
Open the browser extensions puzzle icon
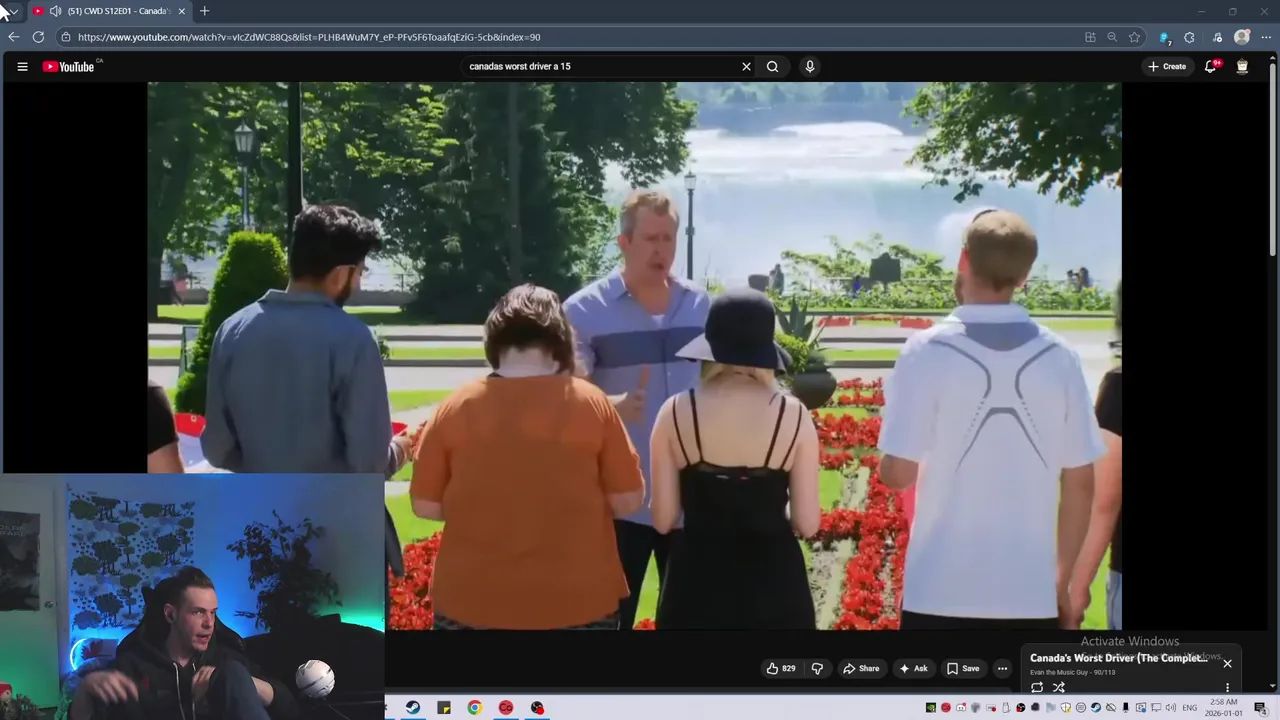pyautogui.click(x=1189, y=37)
